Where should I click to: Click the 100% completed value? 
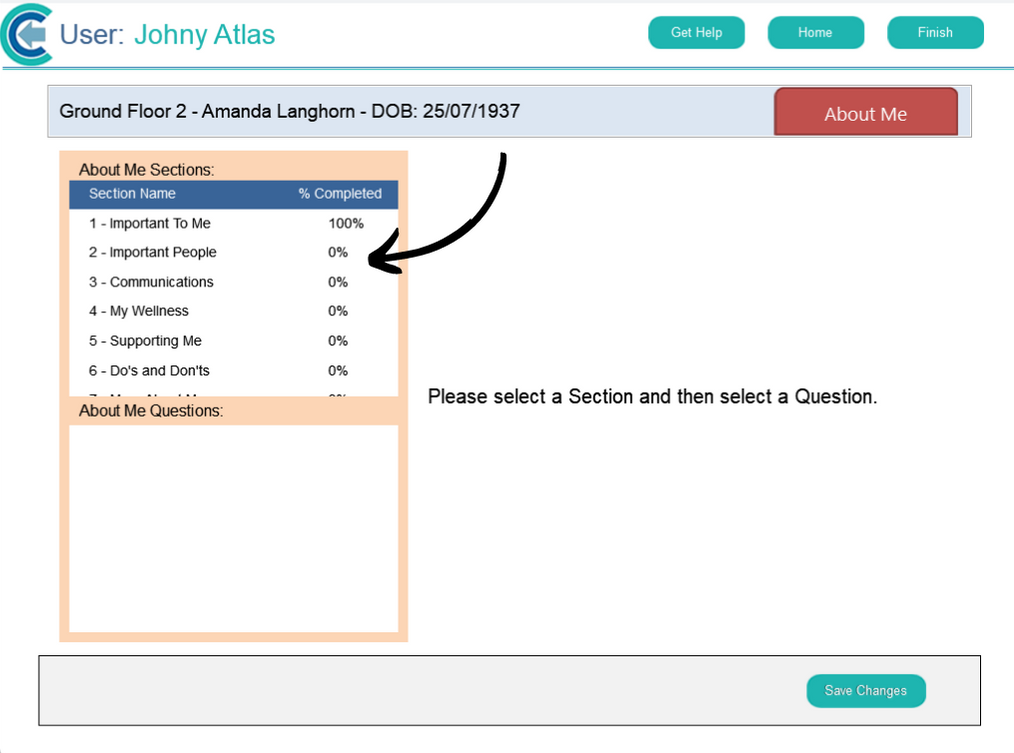tap(345, 224)
